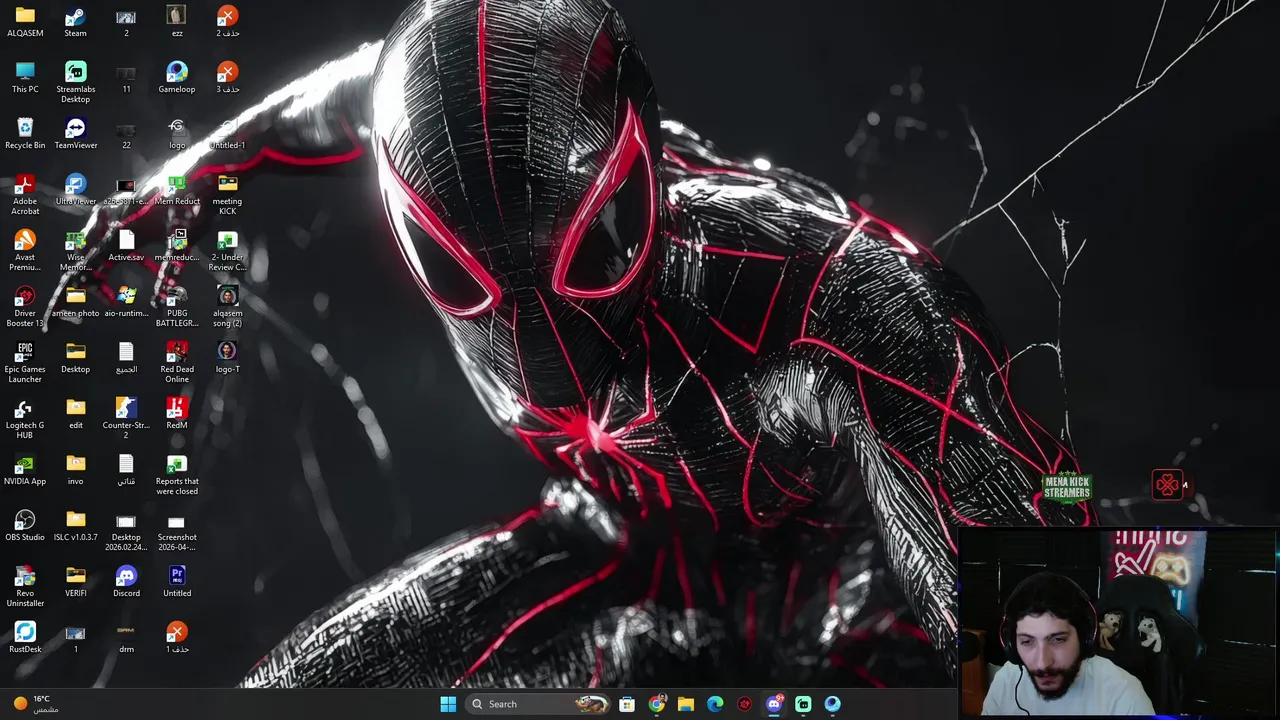The width and height of the screenshot is (1280, 720).
Task: Open the ameen photo folder
Action: (x=75, y=301)
